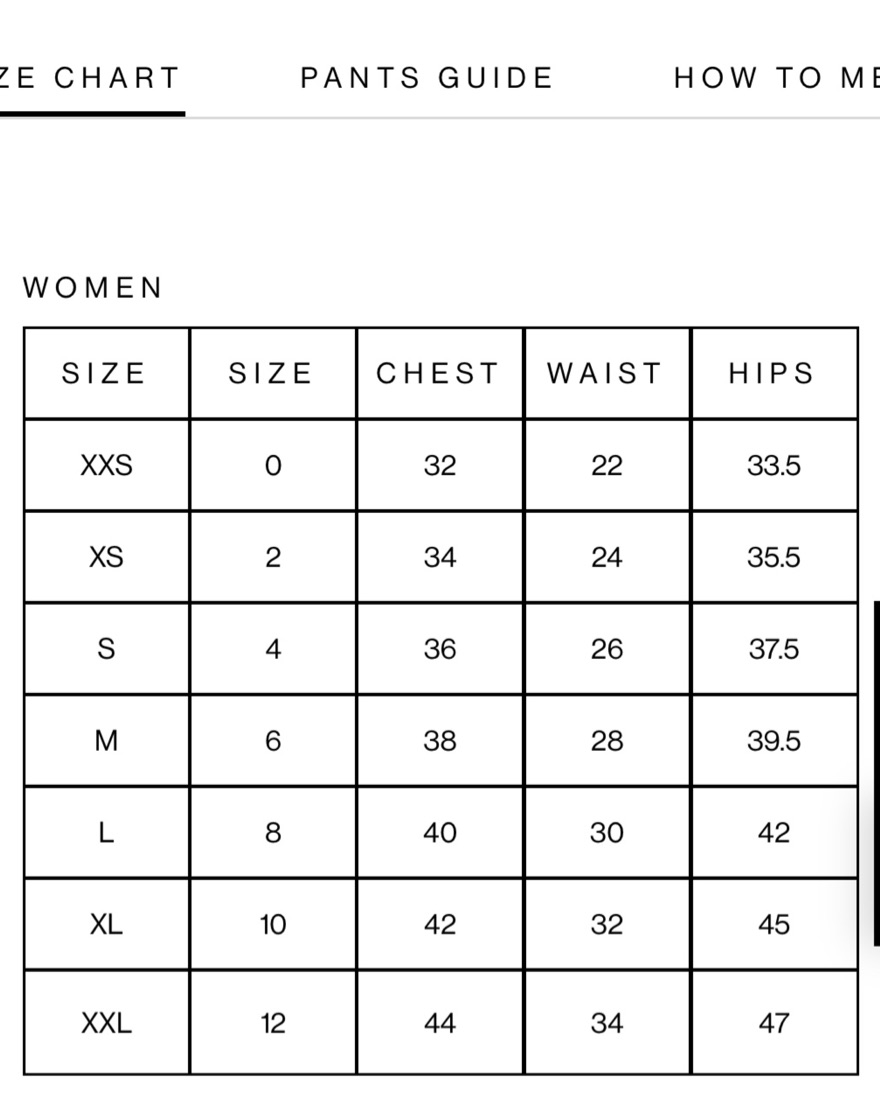Switch to the Size Chart tab
This screenshot has height=1098, width=880.
coord(90,78)
